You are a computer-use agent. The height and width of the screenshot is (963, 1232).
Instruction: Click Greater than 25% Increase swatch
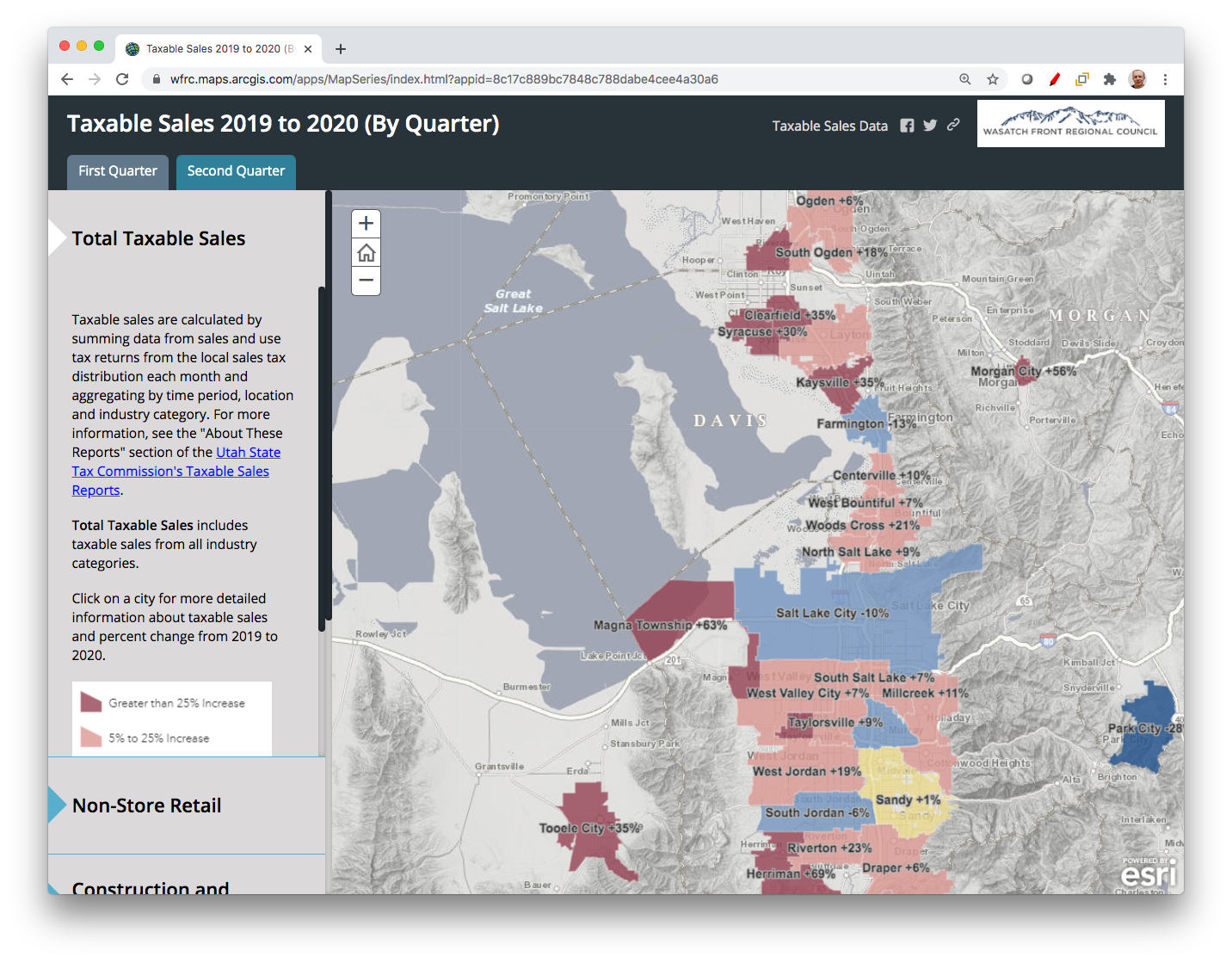91,702
